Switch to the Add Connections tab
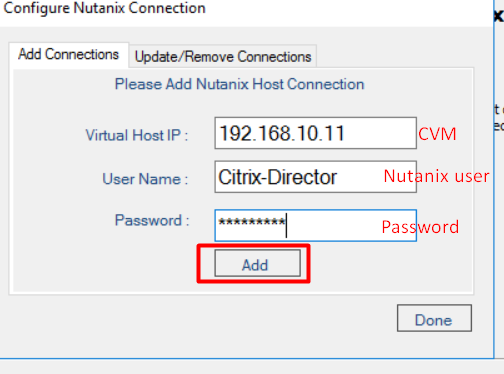 68,54
